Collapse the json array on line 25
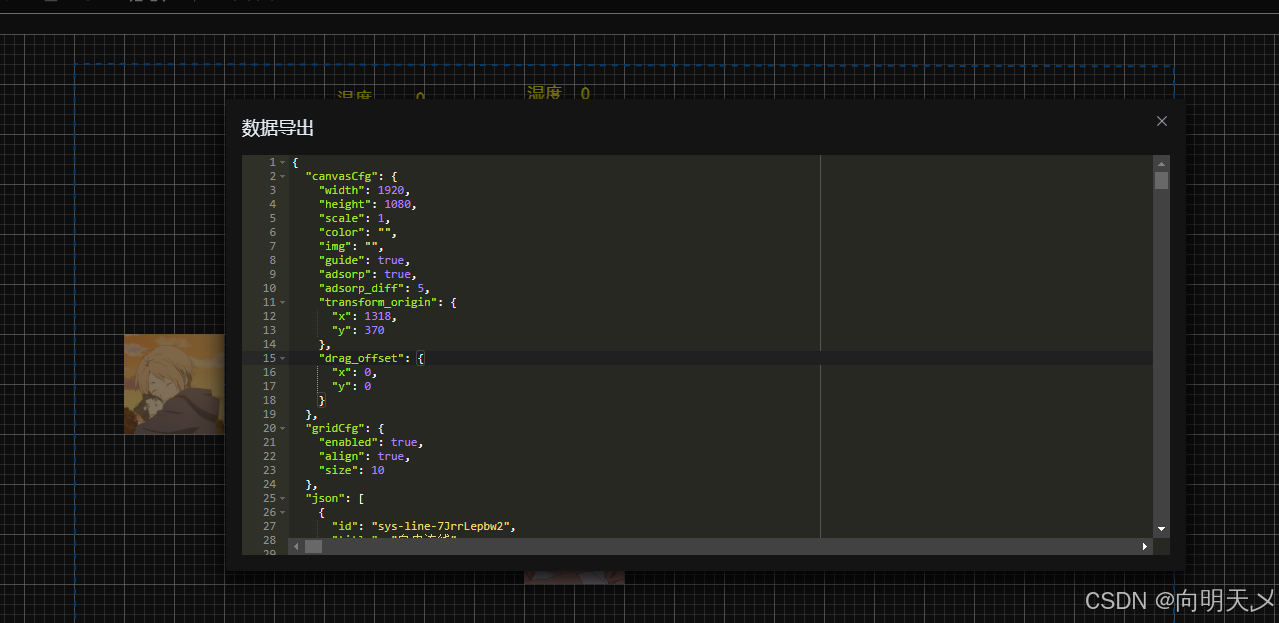1279x623 pixels. pos(283,498)
